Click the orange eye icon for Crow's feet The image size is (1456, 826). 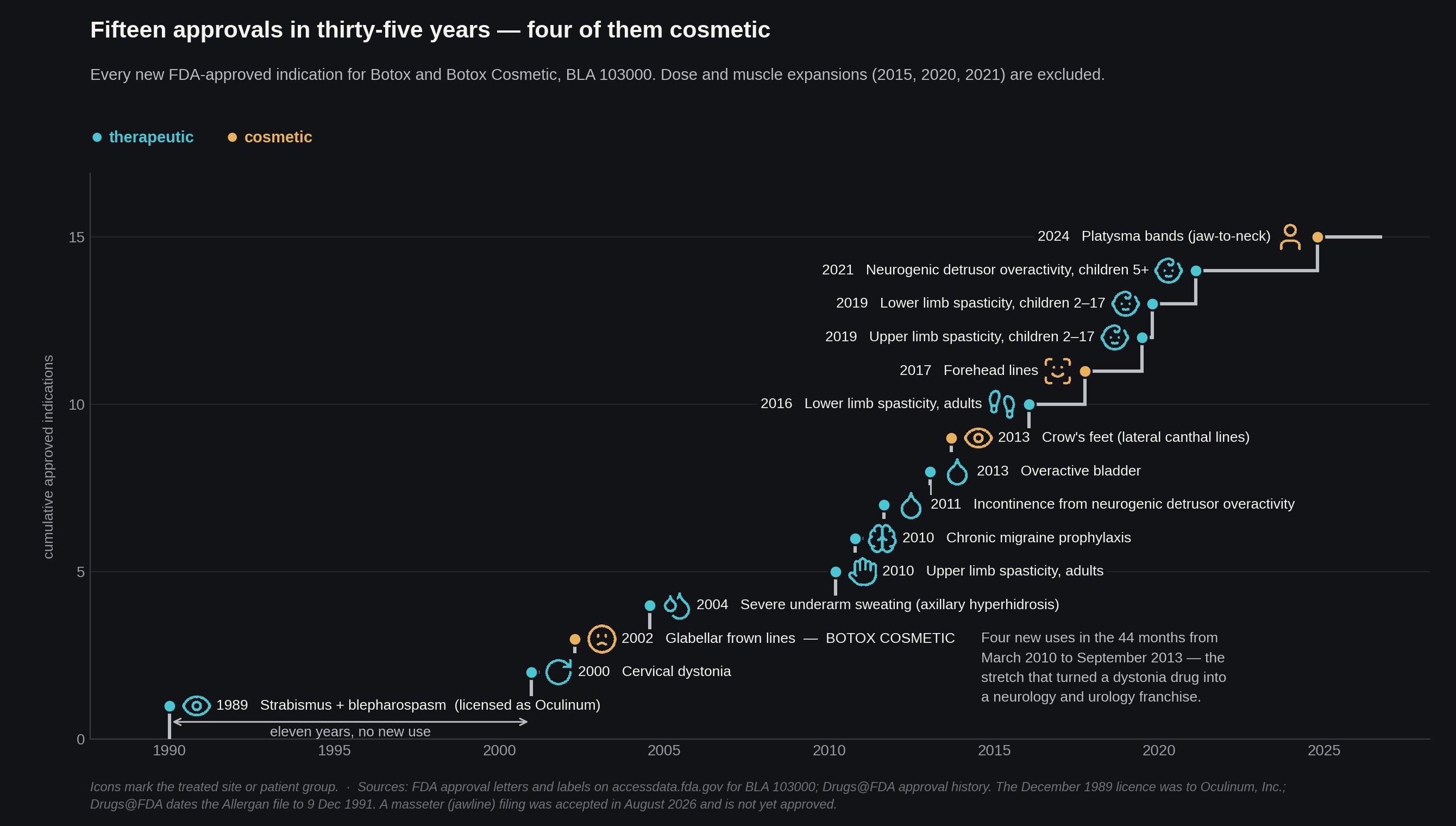click(x=978, y=438)
